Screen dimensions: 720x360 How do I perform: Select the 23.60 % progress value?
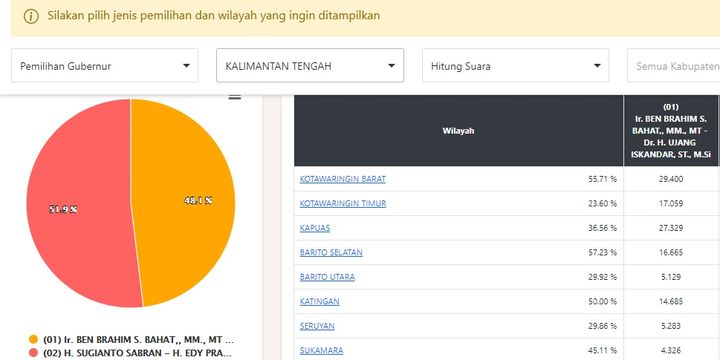pyautogui.click(x=602, y=203)
